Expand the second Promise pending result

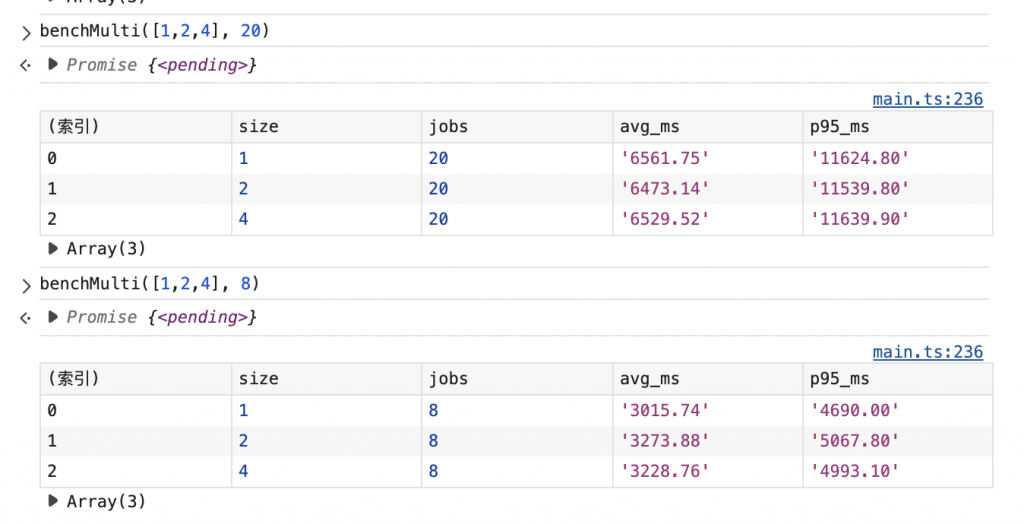tap(53, 317)
